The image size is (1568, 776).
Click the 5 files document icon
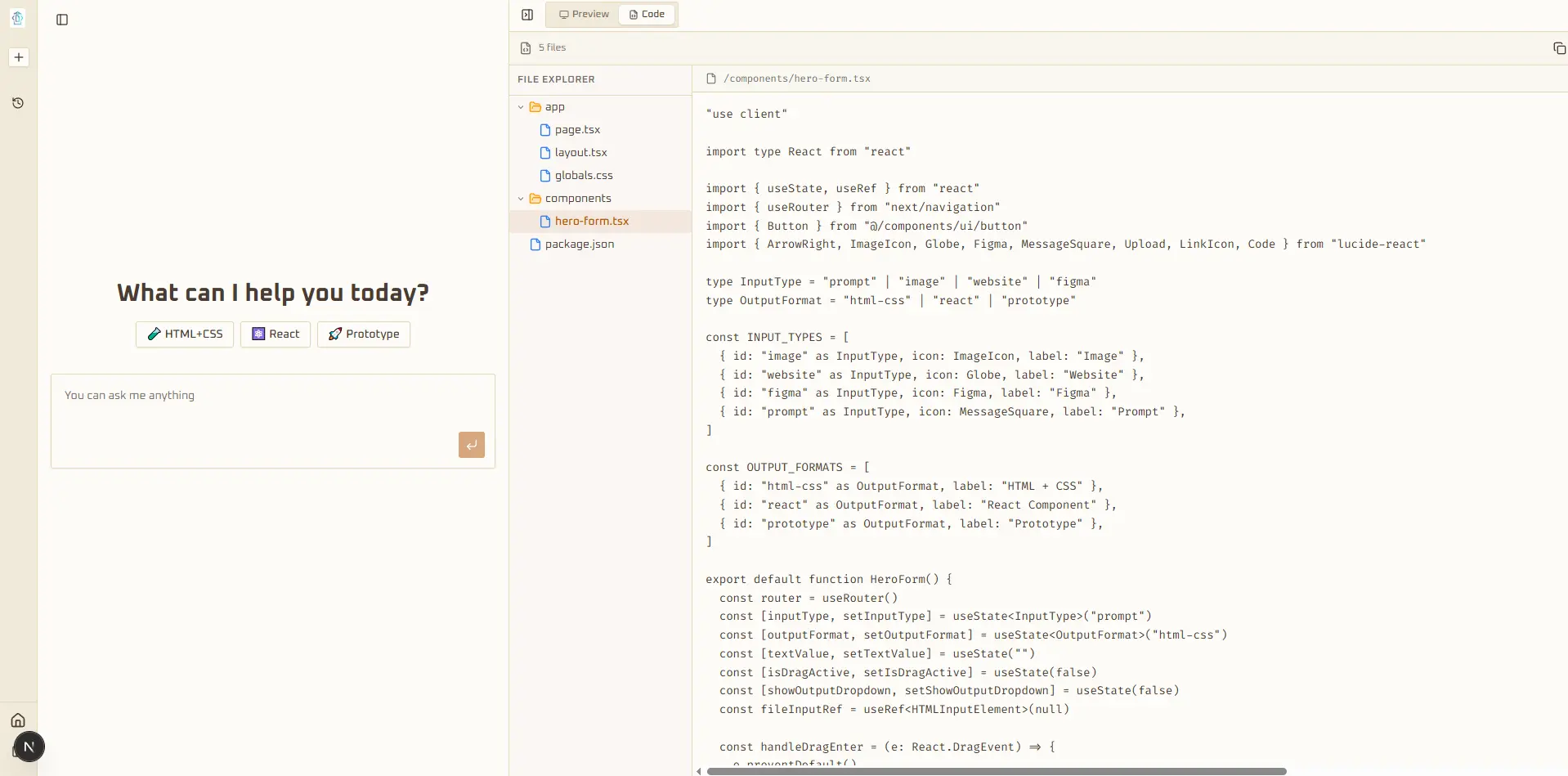click(x=526, y=48)
